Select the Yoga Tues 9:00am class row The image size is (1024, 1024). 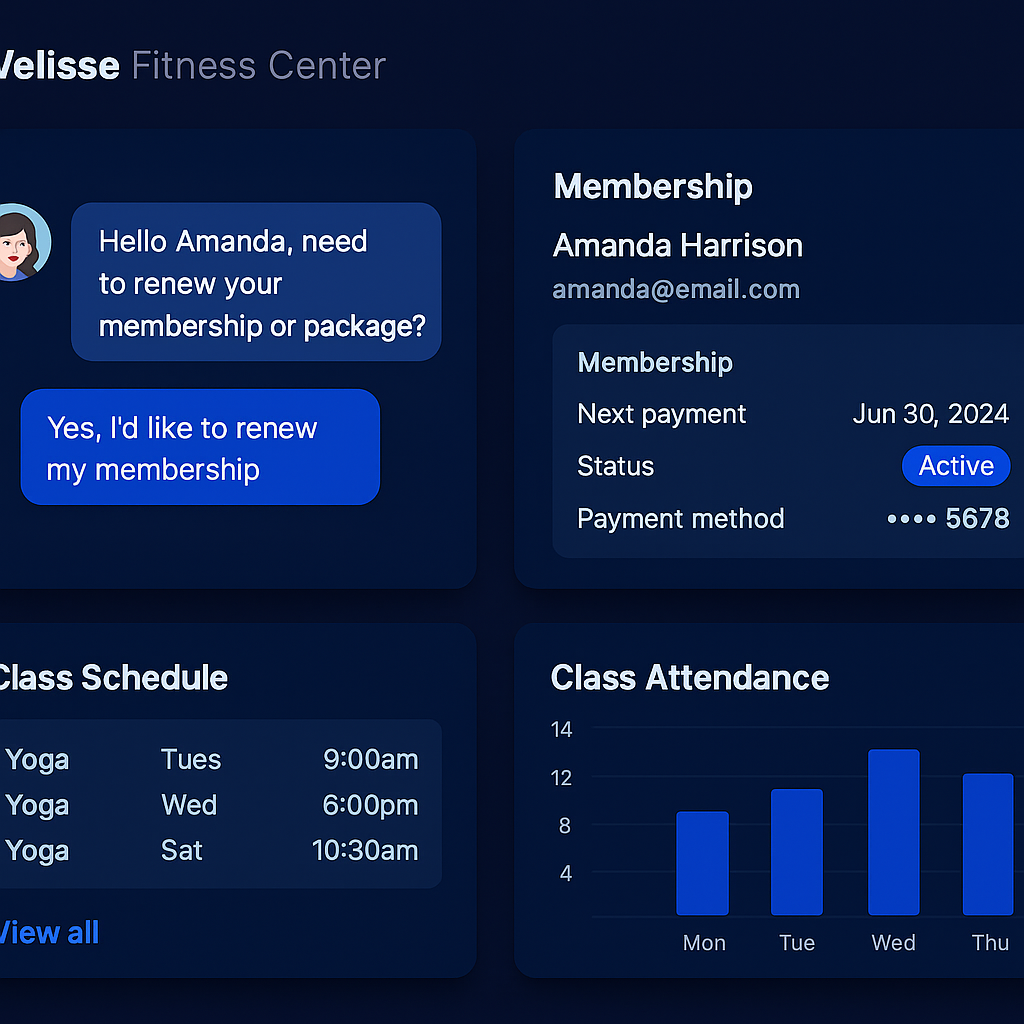212,759
